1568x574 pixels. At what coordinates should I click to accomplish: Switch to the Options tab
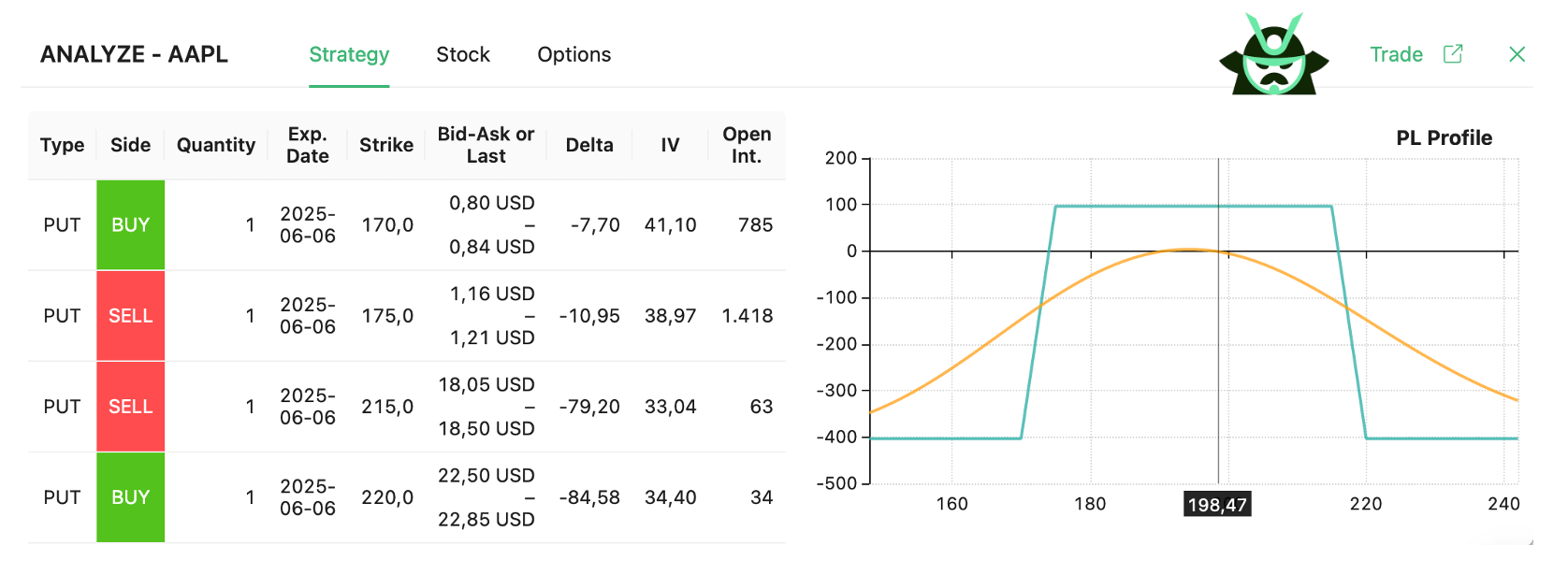[573, 54]
